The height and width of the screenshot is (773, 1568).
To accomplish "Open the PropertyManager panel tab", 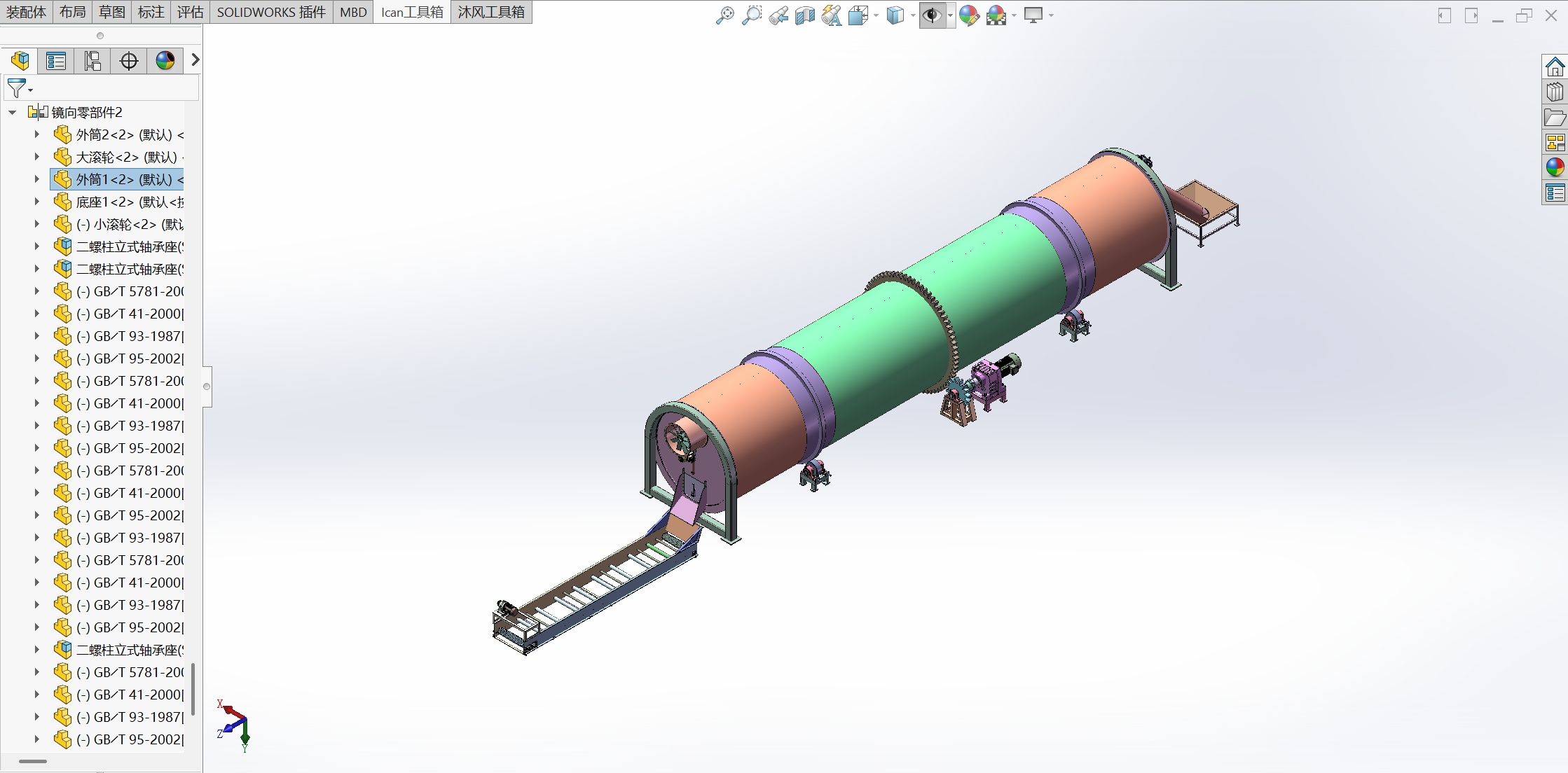I will tap(56, 61).
